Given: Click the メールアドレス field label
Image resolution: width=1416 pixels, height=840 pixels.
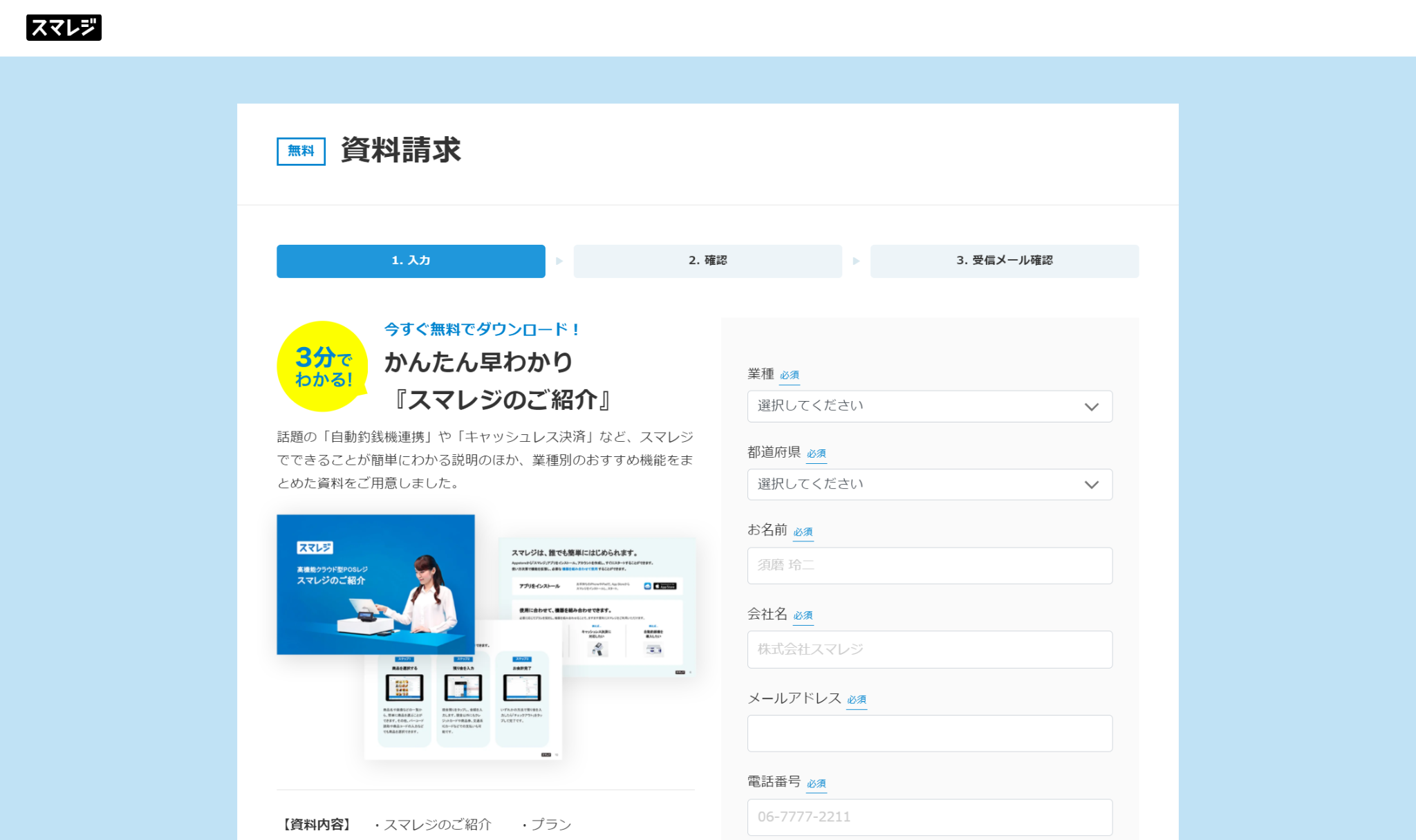Looking at the screenshot, I should 794,698.
